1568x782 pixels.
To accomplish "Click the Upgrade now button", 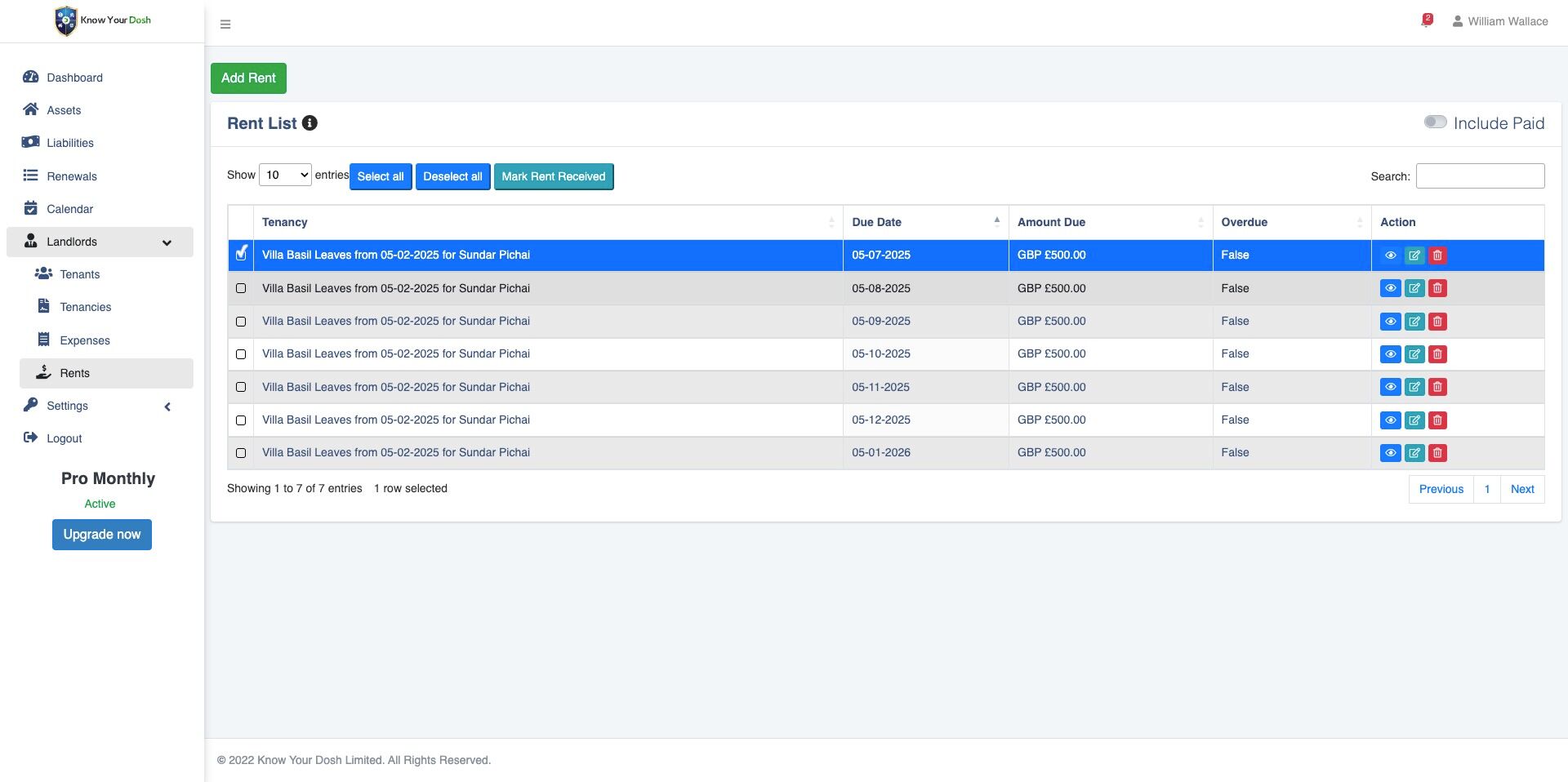I will 102,535.
